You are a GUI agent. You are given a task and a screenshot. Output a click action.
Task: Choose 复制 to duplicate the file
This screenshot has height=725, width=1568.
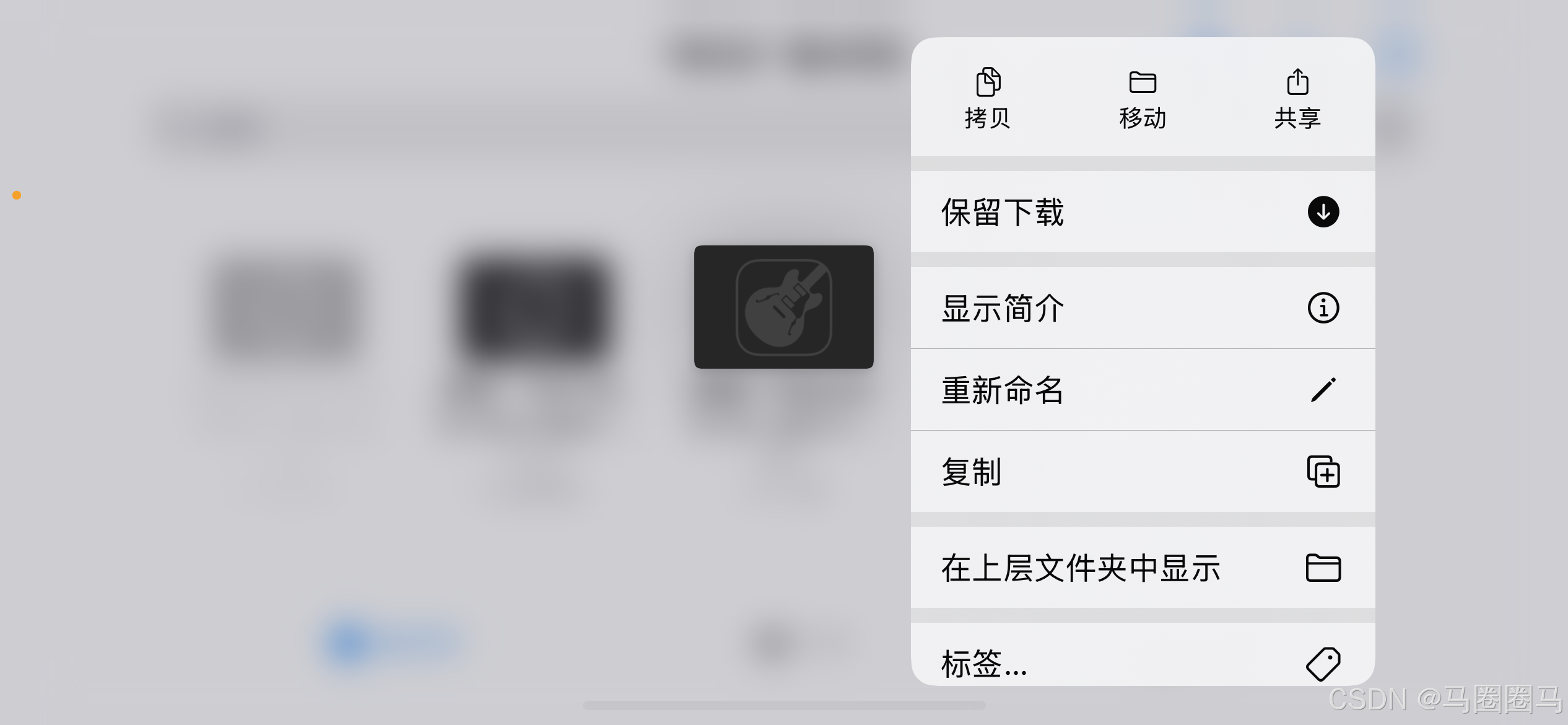(1143, 472)
